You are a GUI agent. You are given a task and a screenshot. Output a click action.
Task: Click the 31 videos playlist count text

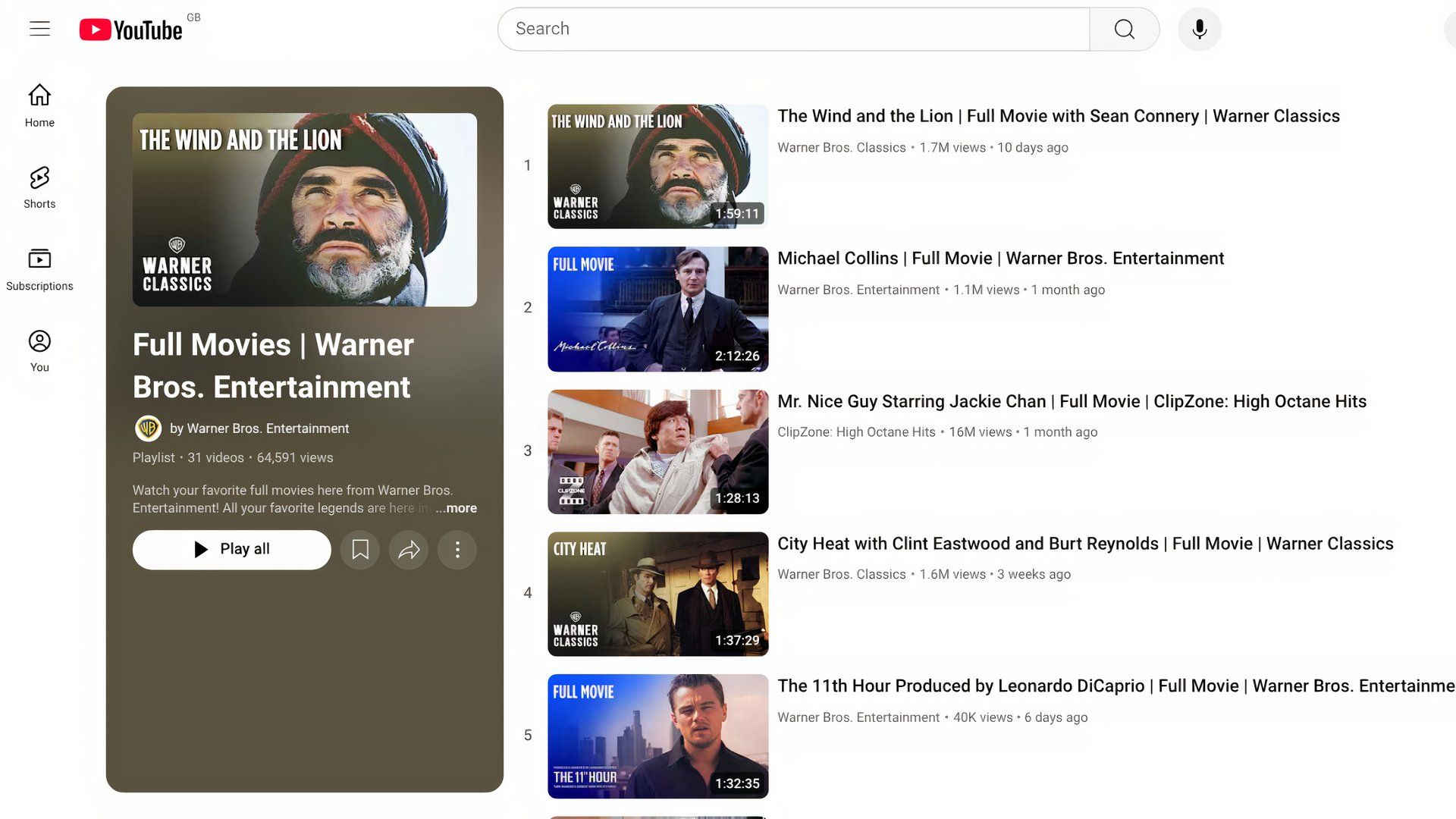(215, 457)
